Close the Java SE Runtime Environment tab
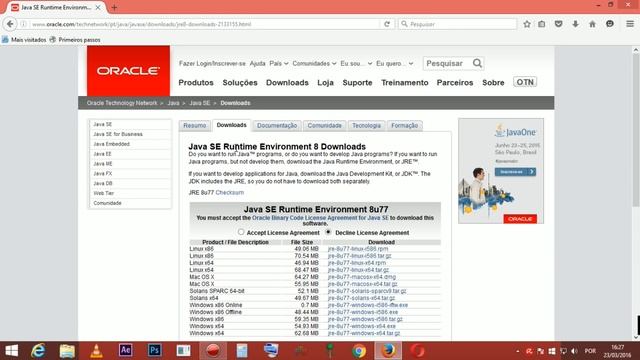This screenshot has height=360, width=640. (98, 7)
